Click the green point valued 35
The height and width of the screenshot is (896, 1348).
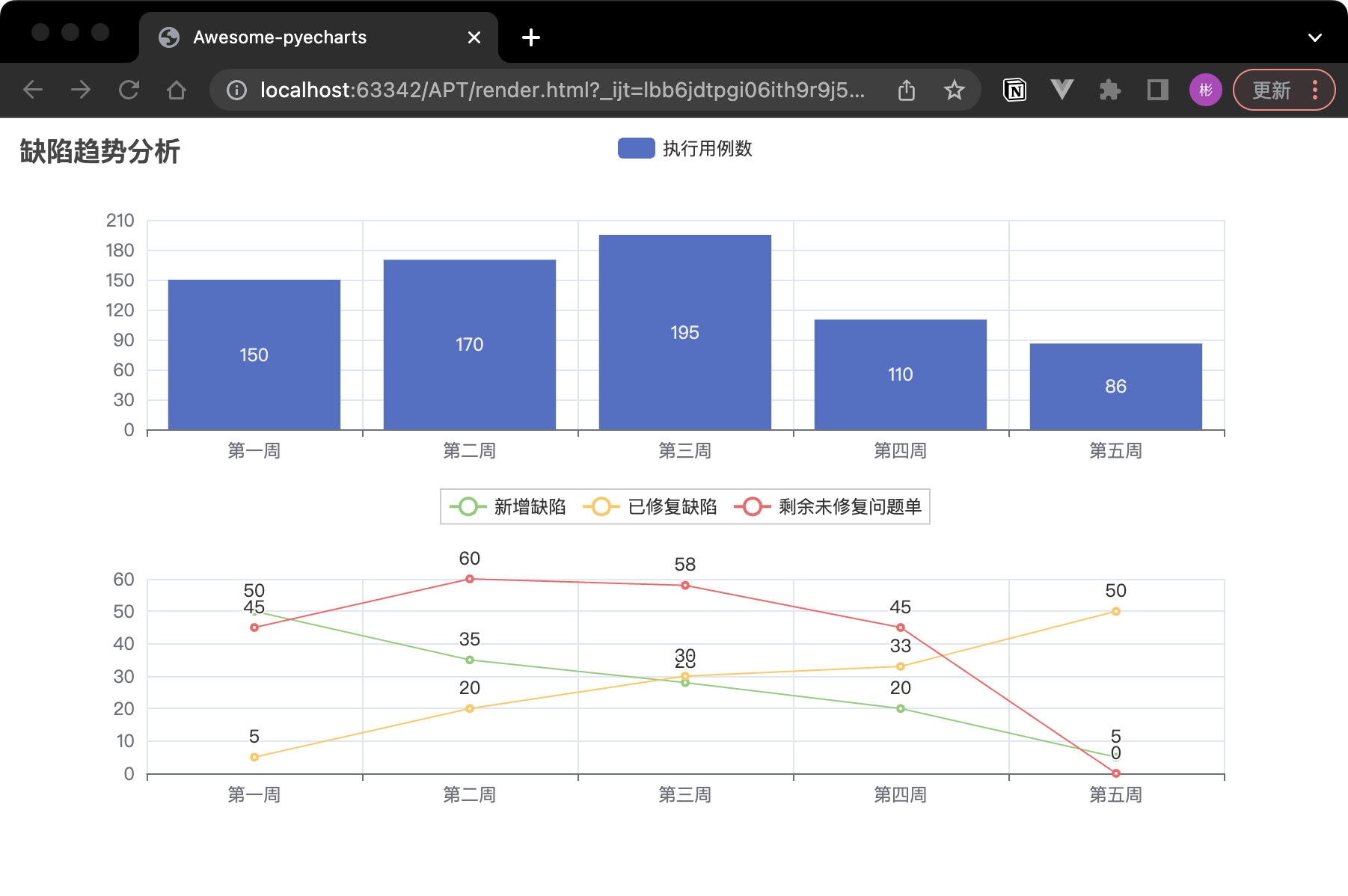pos(470,660)
